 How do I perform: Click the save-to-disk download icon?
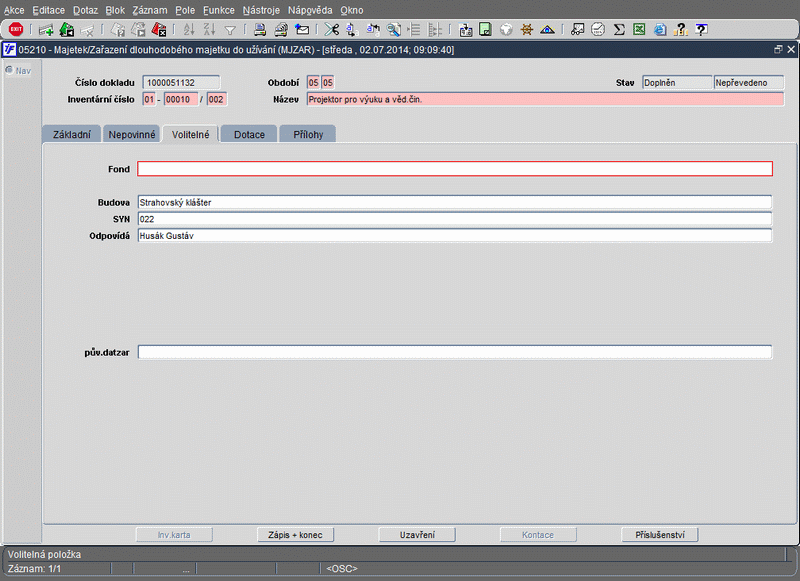(x=465, y=30)
